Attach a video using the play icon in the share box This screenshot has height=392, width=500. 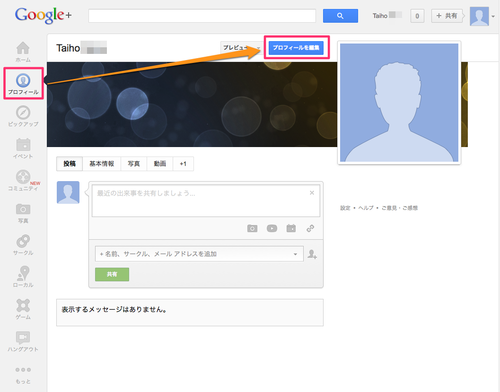point(272,228)
